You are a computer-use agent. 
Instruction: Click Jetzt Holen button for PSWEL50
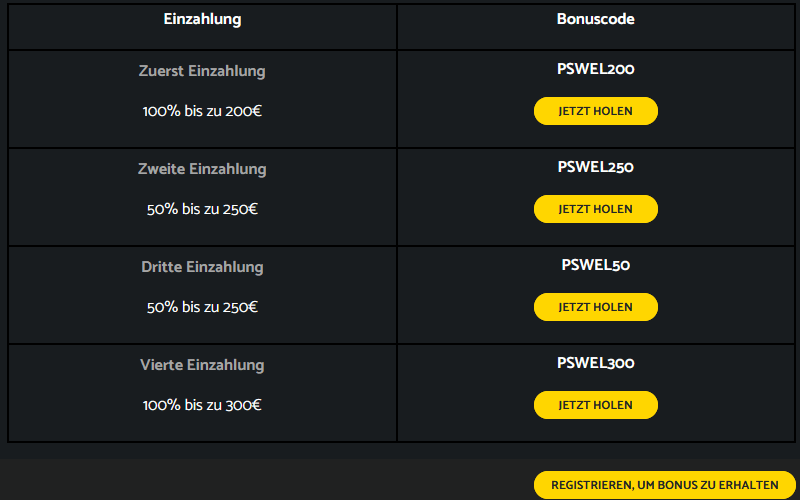595,307
